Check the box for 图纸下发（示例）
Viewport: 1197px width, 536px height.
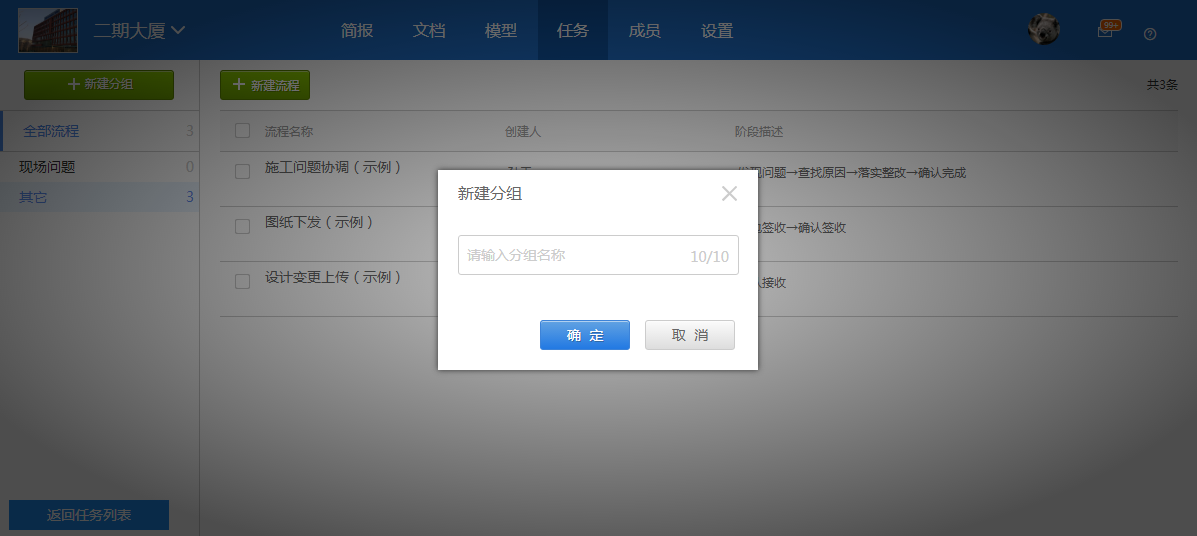coord(242,226)
